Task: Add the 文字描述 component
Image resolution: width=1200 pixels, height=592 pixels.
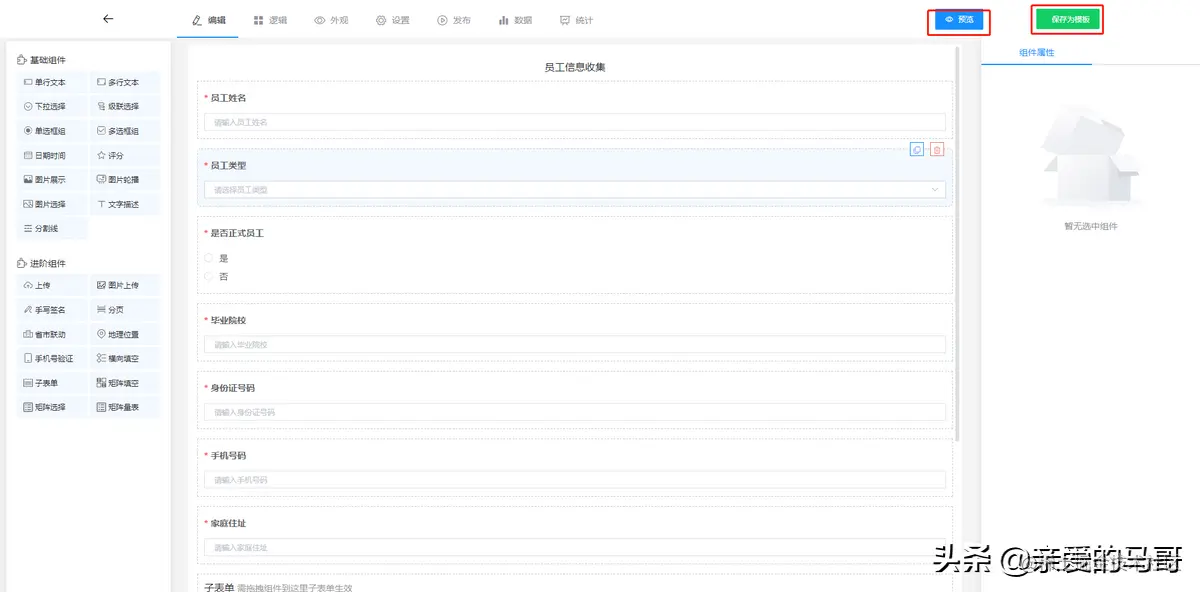Action: (x=125, y=204)
